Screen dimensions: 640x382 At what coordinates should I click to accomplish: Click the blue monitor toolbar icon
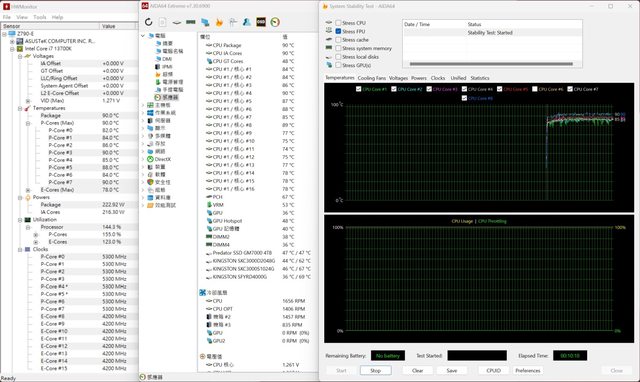click(205, 22)
